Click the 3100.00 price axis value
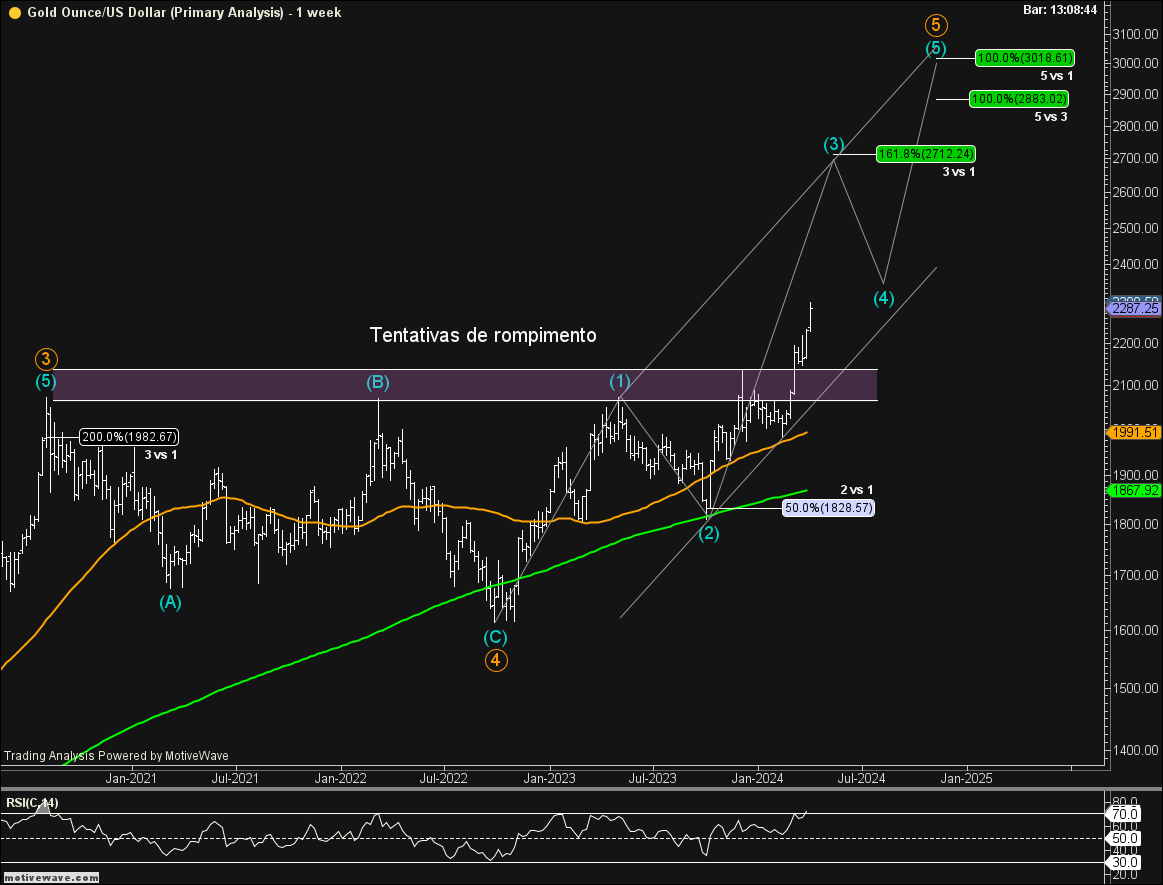 [x=1136, y=34]
